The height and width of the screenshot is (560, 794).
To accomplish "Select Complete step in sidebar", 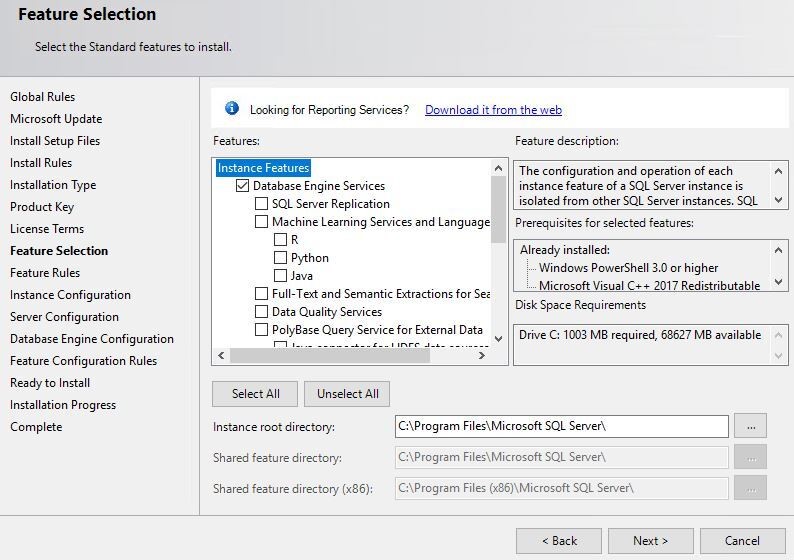I will 36,427.
